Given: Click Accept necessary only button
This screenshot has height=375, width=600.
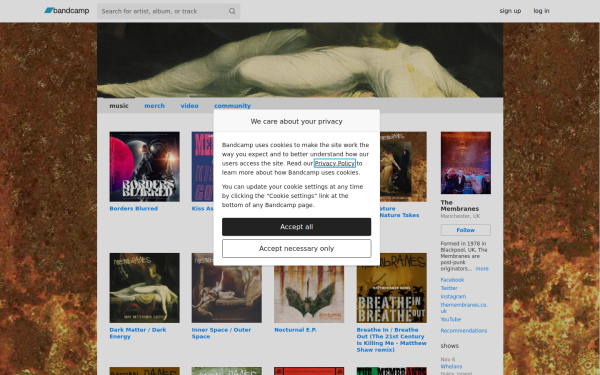Looking at the screenshot, I should pyautogui.click(x=297, y=249).
